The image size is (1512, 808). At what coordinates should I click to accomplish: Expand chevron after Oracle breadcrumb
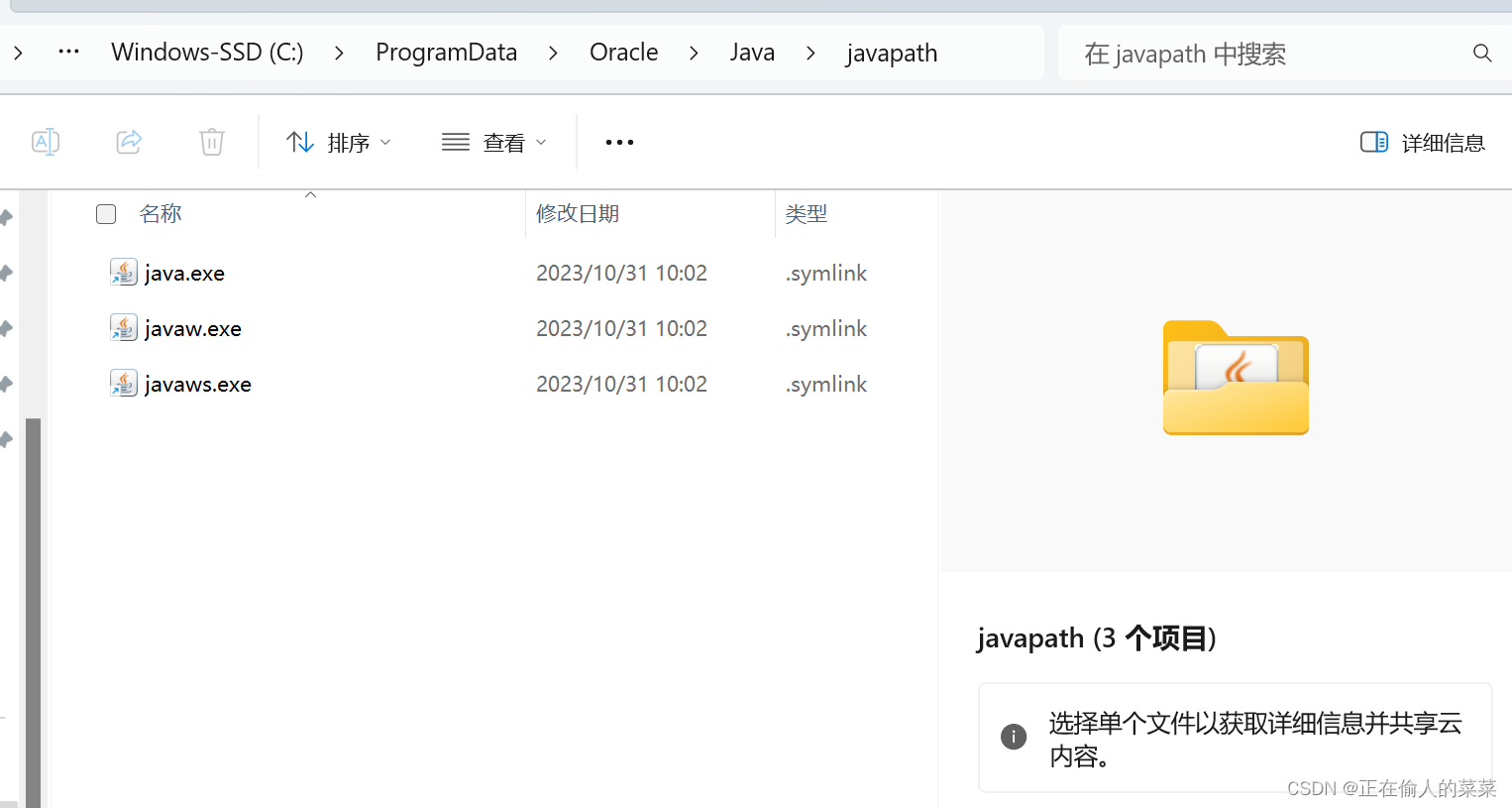[x=694, y=54]
